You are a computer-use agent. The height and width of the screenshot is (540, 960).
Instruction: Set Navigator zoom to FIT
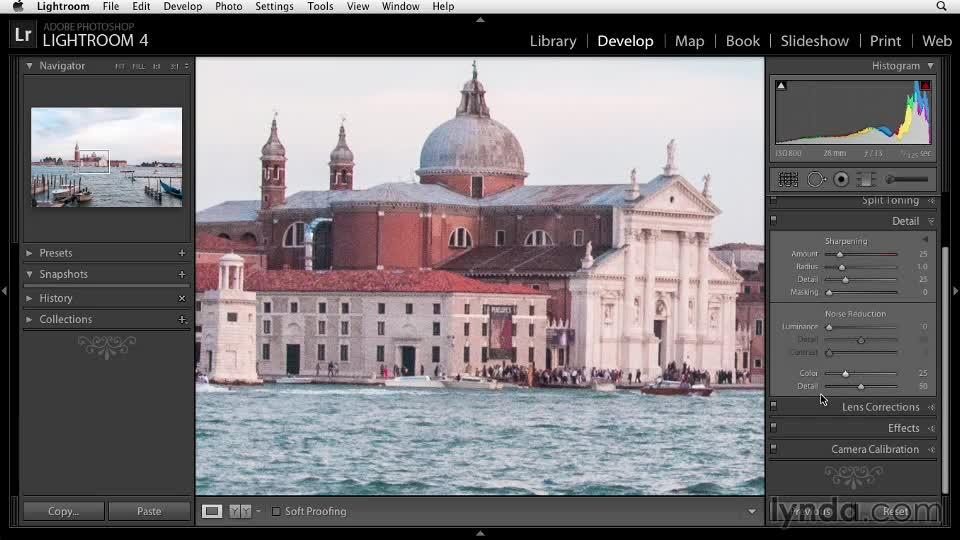(119, 66)
